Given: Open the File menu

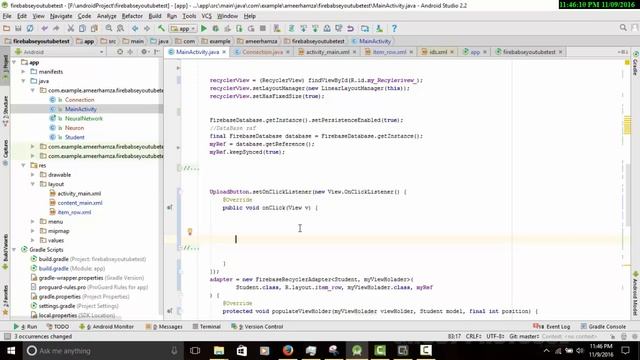Looking at the screenshot, I should coord(7,16).
